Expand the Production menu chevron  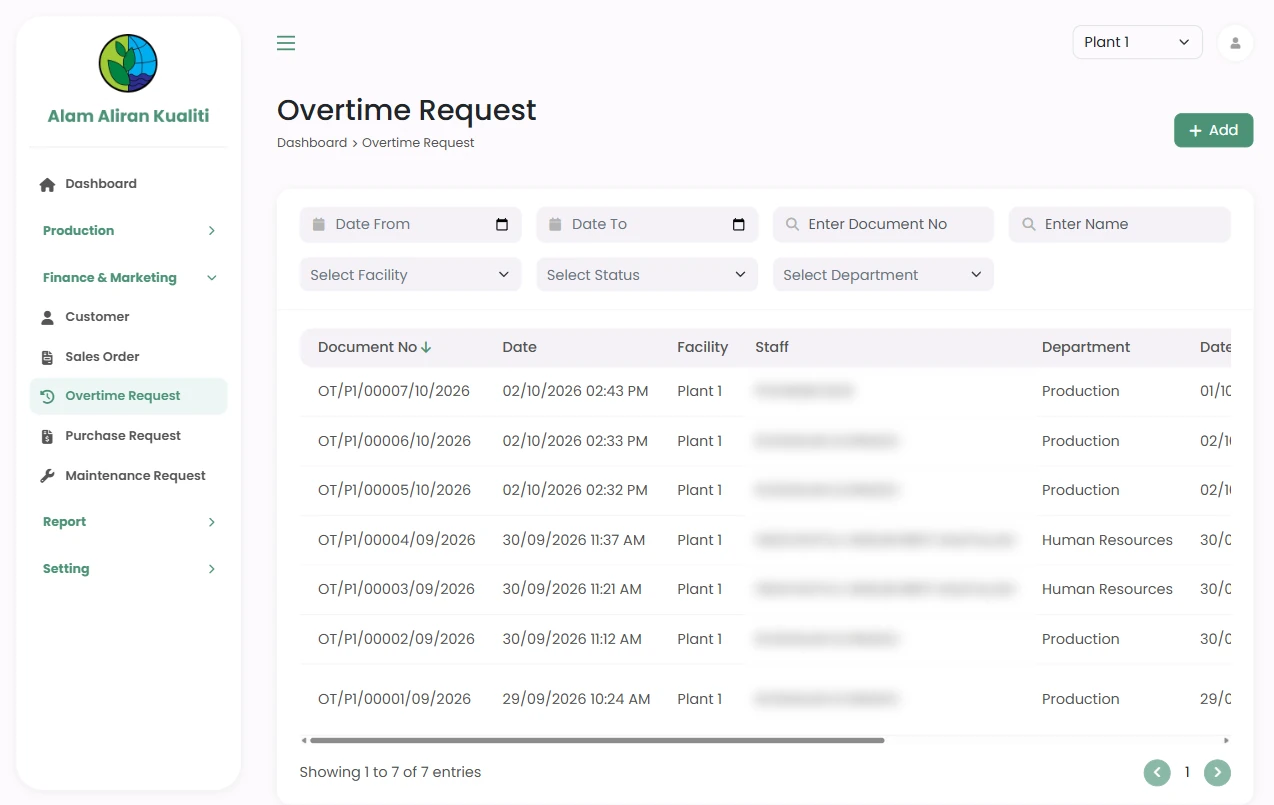pos(211,231)
